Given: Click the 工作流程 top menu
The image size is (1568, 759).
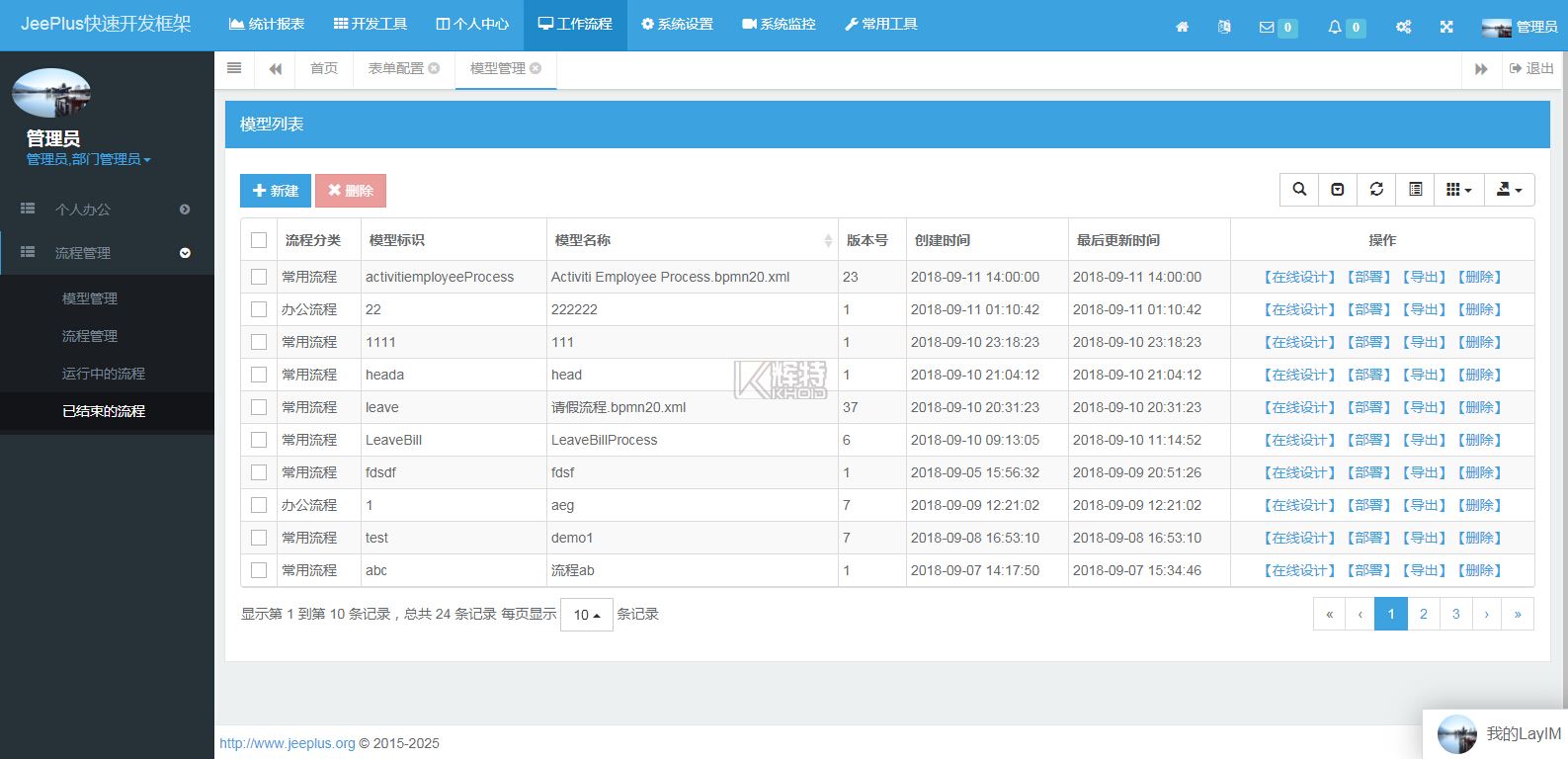Looking at the screenshot, I should pyautogui.click(x=575, y=24).
